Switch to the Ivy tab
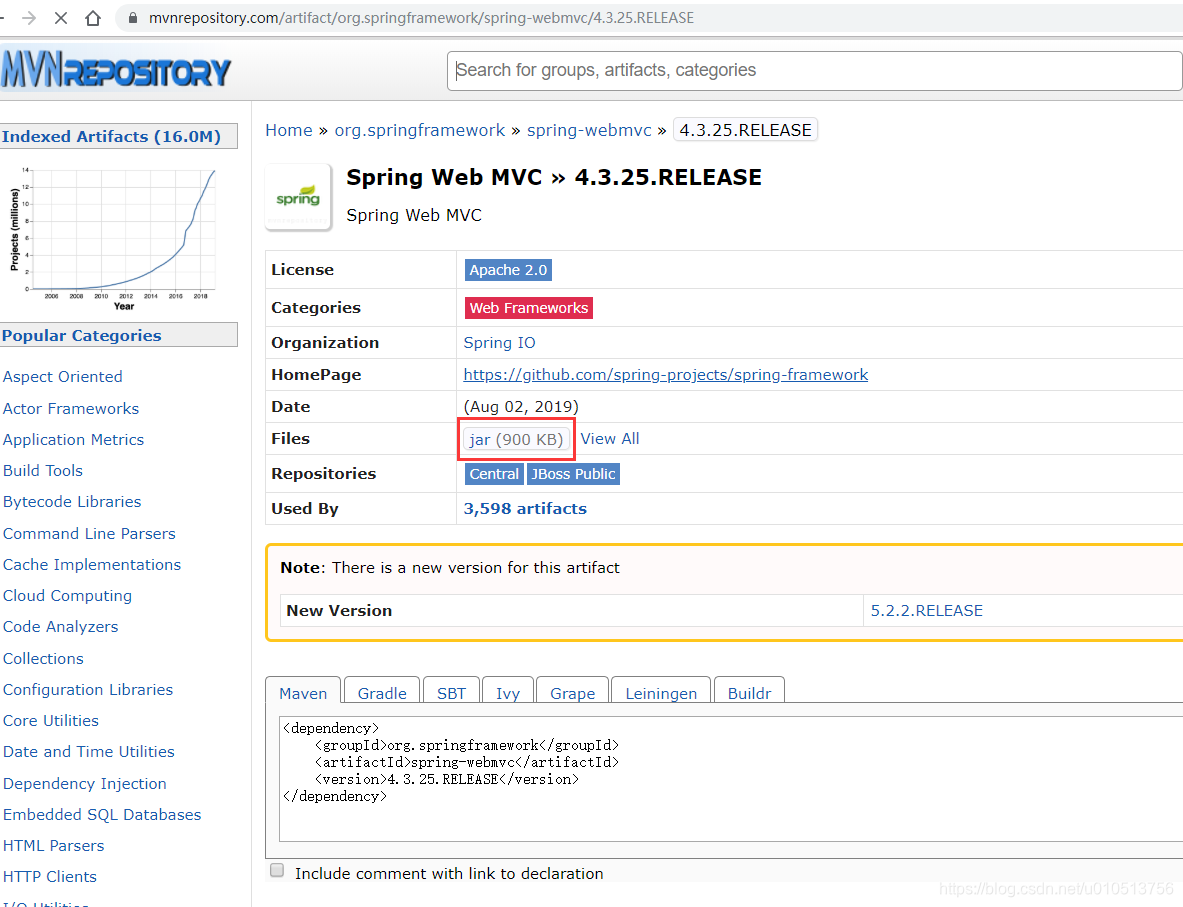Viewport: 1183px width, 907px height. click(x=508, y=693)
